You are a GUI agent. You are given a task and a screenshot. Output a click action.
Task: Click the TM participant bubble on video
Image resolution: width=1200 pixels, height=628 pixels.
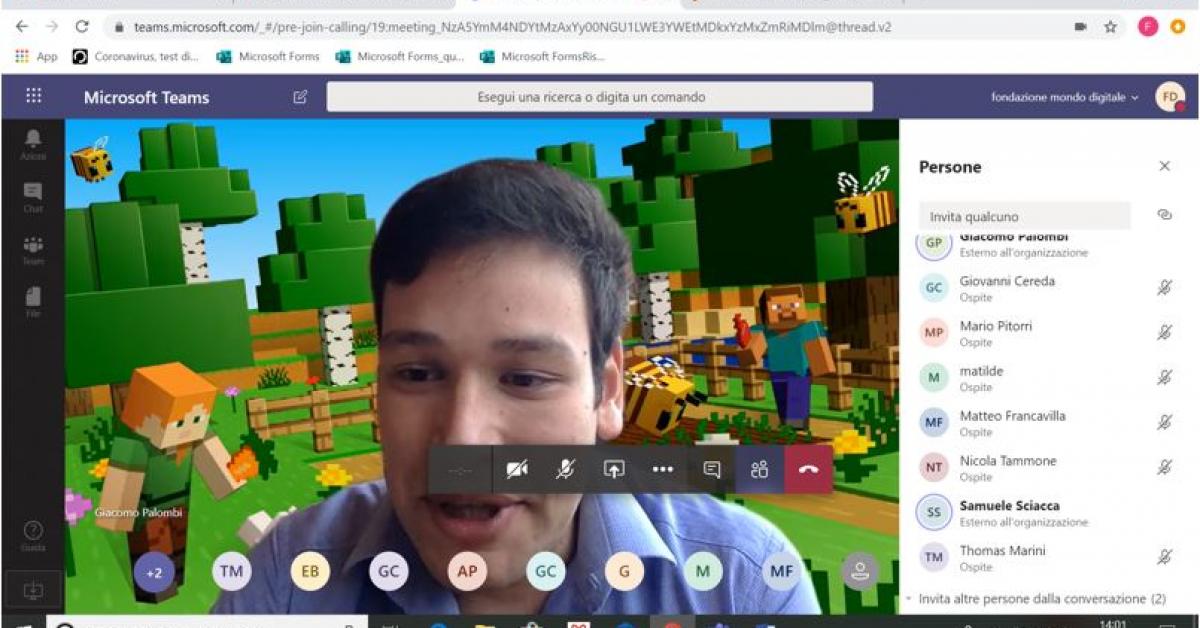tap(232, 571)
